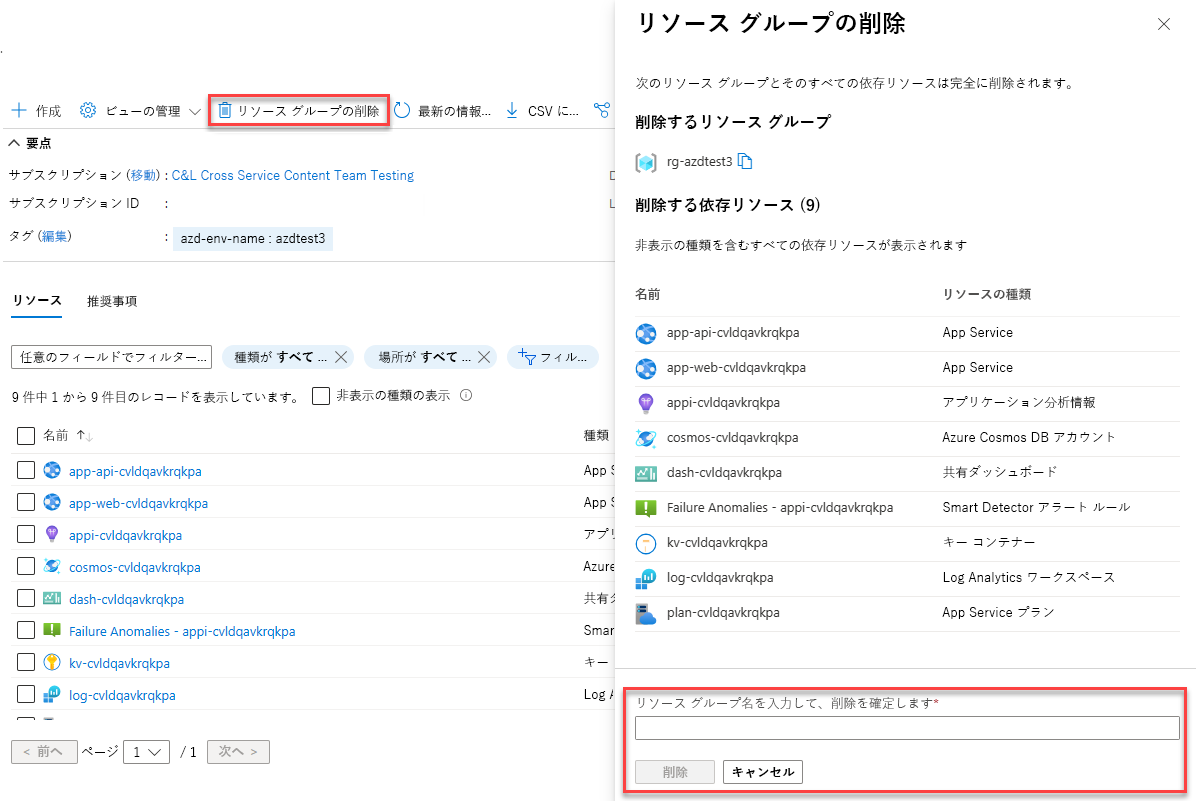
Task: Open the app-api-cvldqavkrqkpa resource link
Action: click(135, 471)
